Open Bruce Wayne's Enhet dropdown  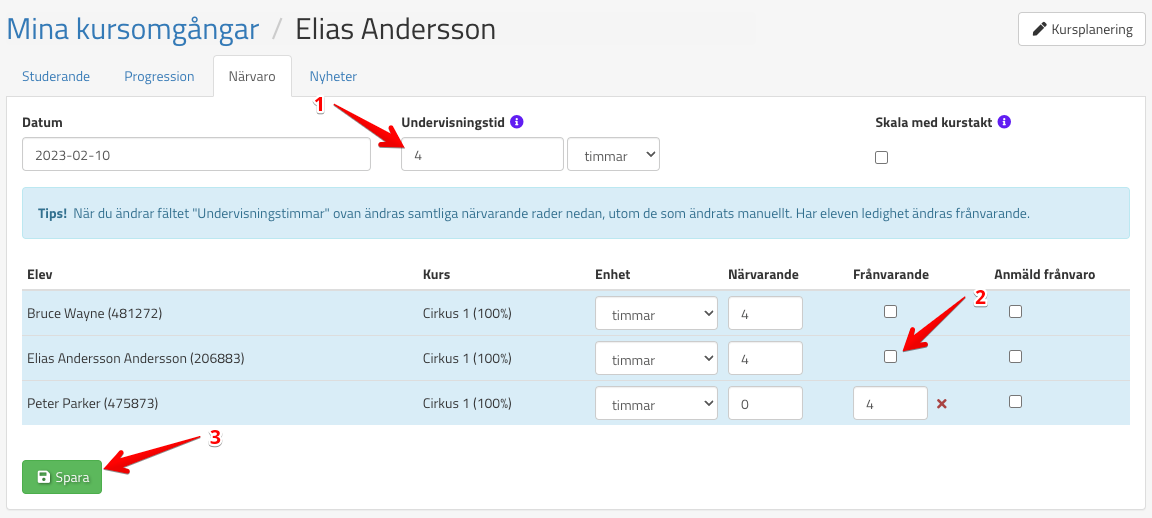click(656, 314)
